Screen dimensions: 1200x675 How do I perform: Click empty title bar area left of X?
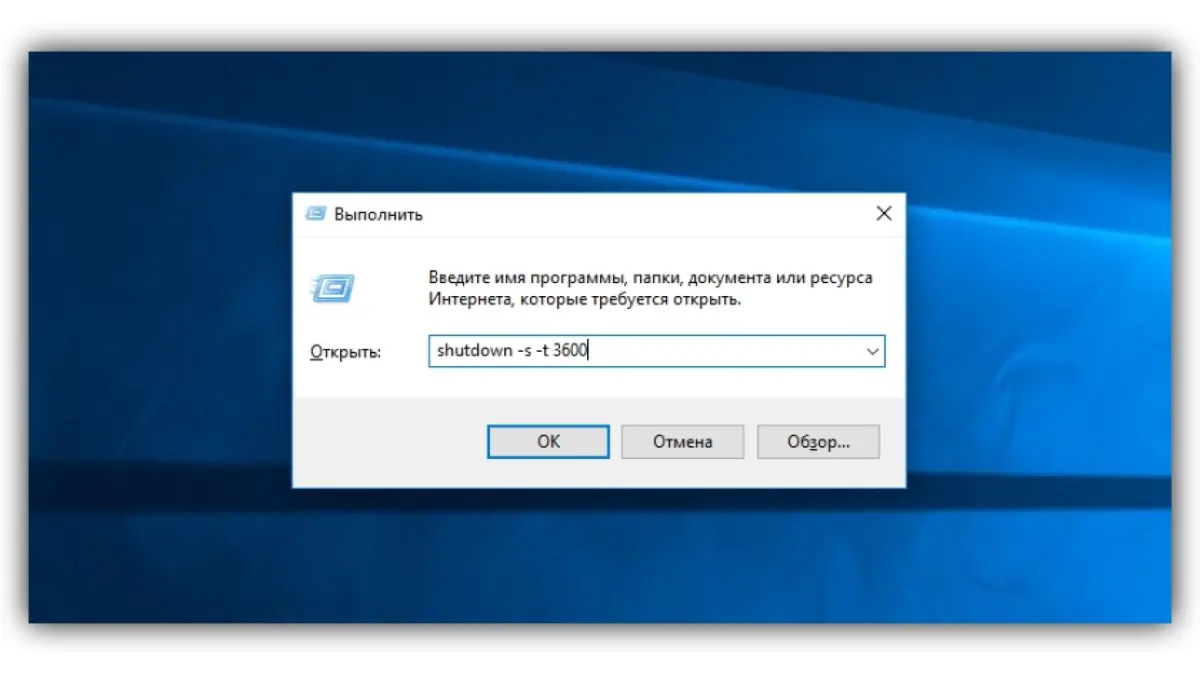click(650, 214)
